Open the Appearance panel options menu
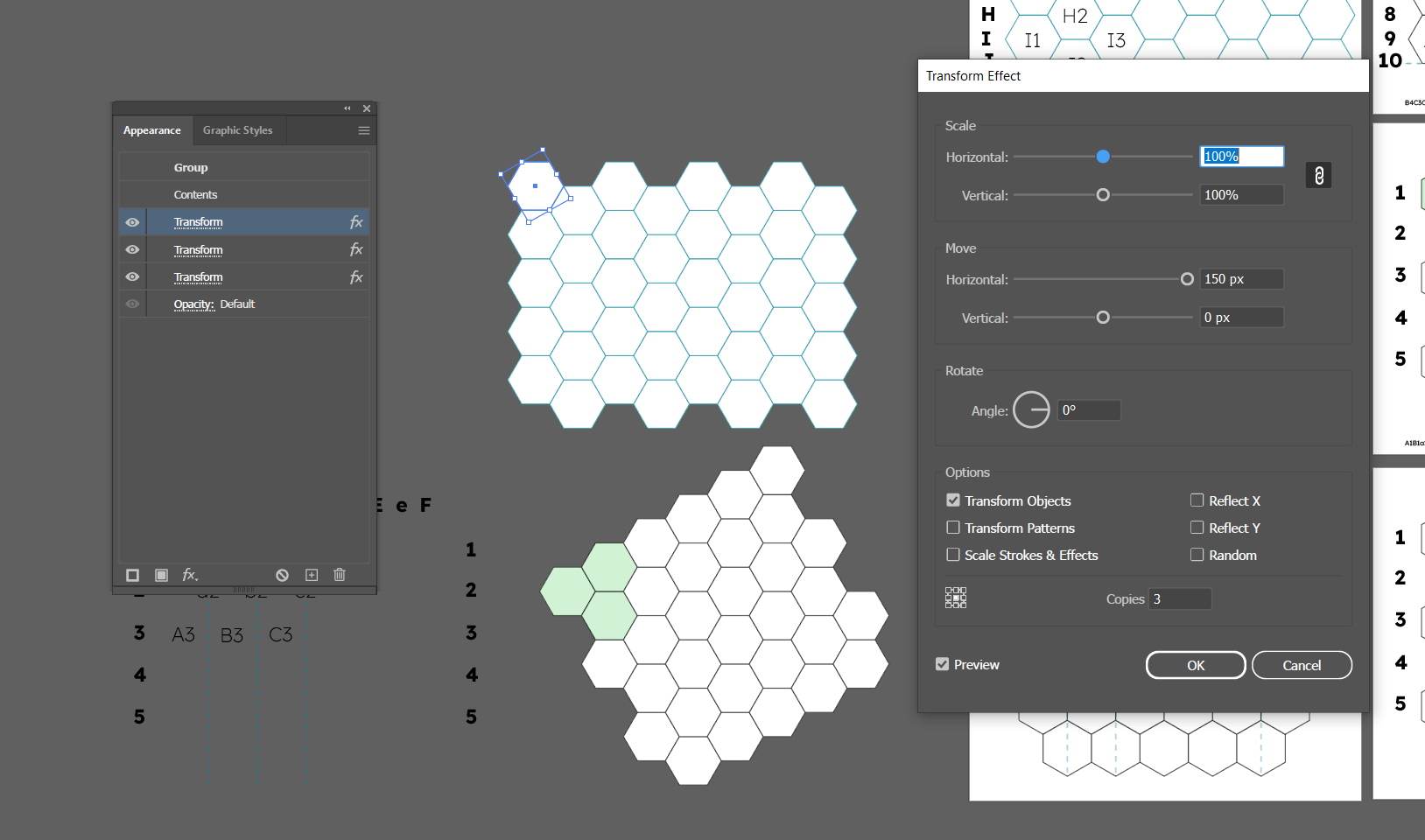The image size is (1425, 840). coord(364,130)
